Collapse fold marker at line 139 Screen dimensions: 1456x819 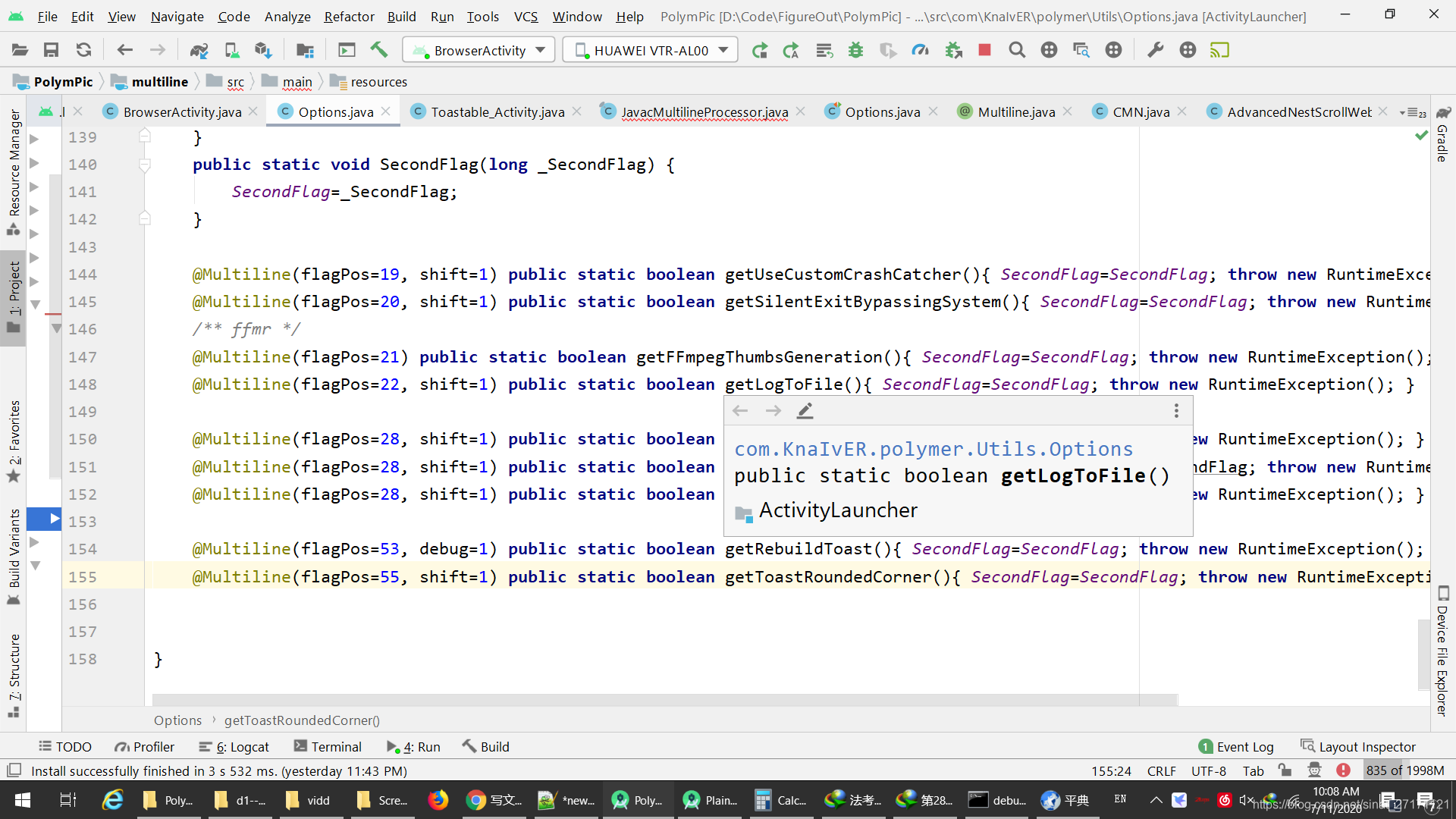pyautogui.click(x=145, y=136)
